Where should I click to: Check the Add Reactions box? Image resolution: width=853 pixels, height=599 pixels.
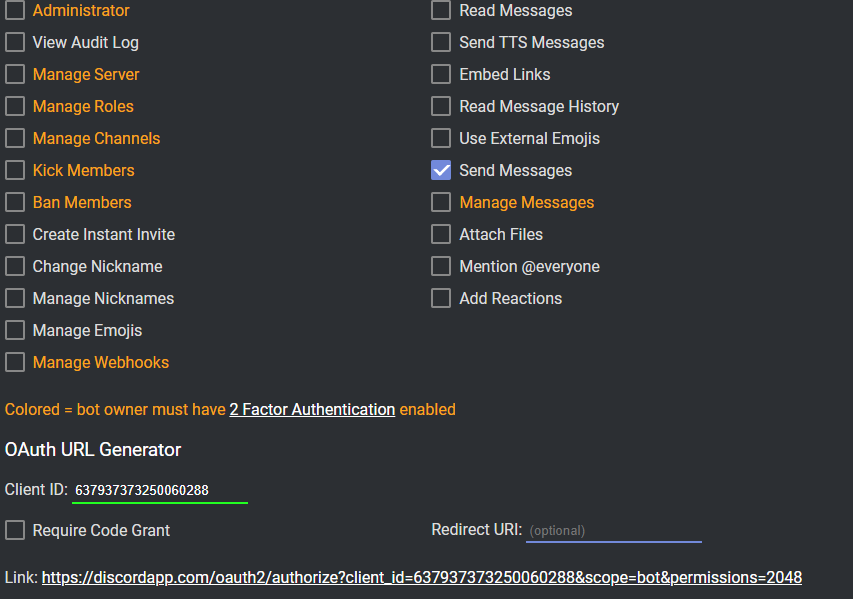pos(441,299)
